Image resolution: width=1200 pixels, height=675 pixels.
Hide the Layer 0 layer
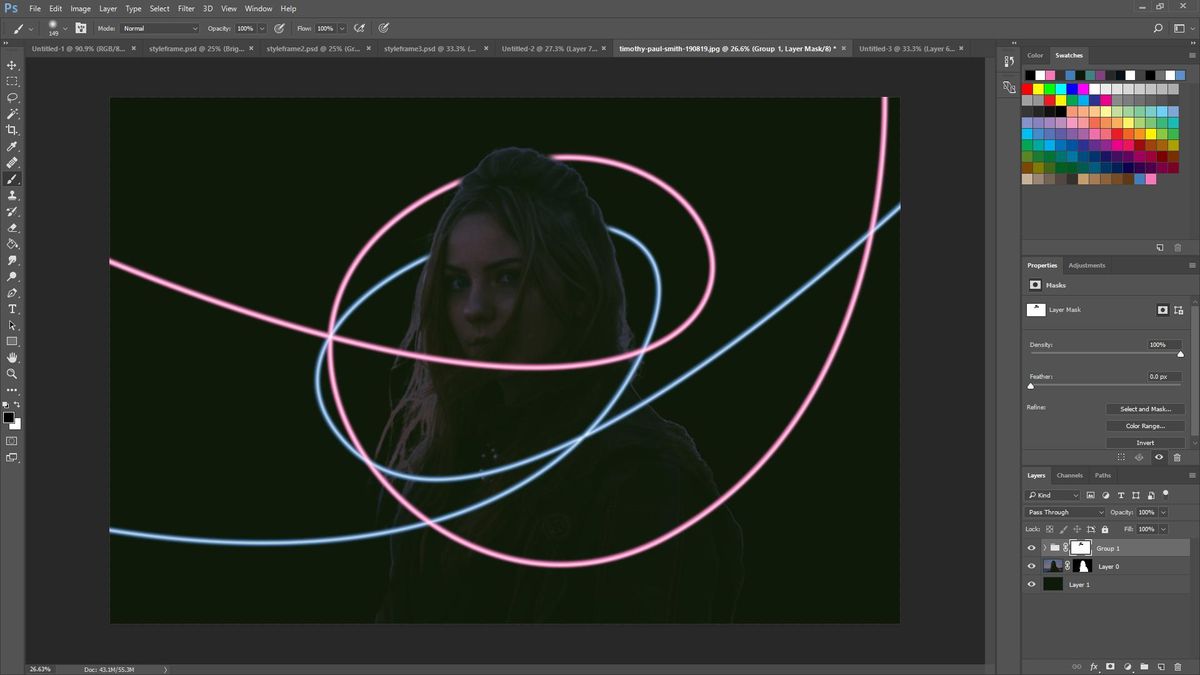(x=1031, y=566)
